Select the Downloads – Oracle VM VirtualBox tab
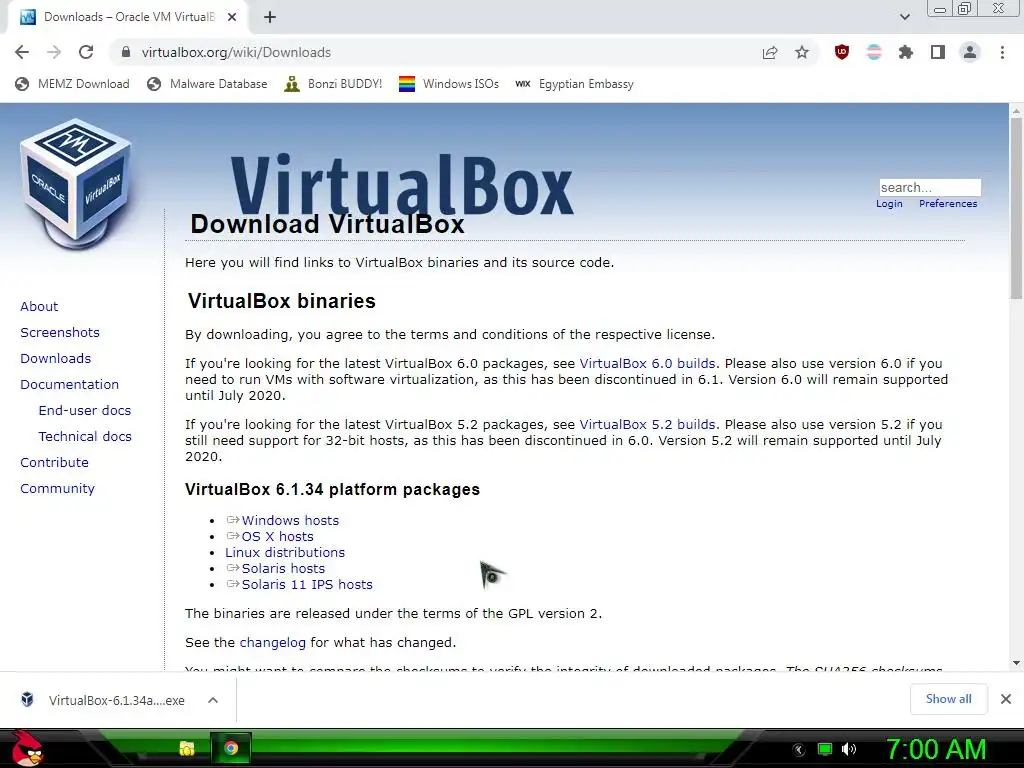Viewport: 1024px width, 768px height. pos(127,17)
